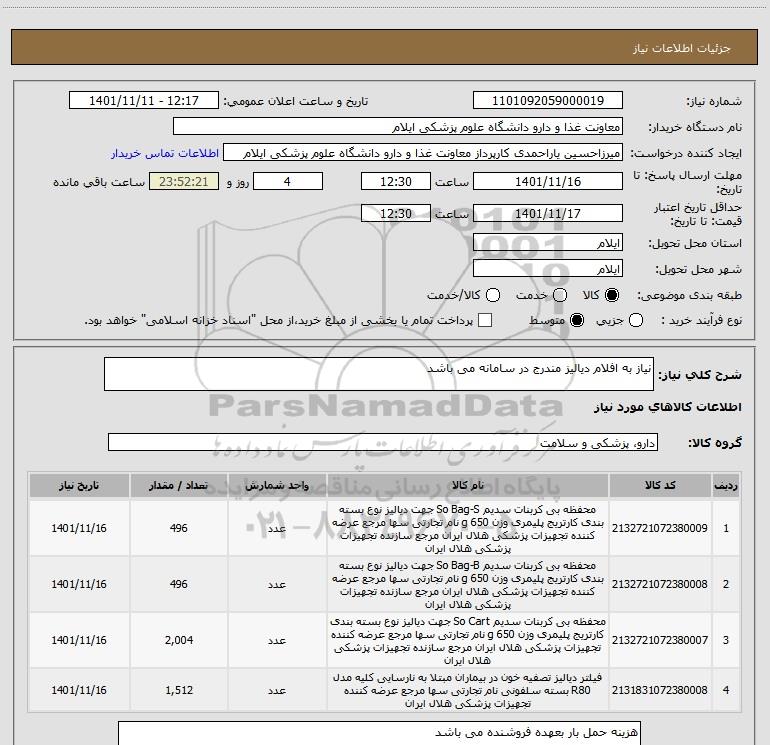Select the متوسط purchase type radio
770x745 pixels.
pyautogui.click(x=577, y=321)
